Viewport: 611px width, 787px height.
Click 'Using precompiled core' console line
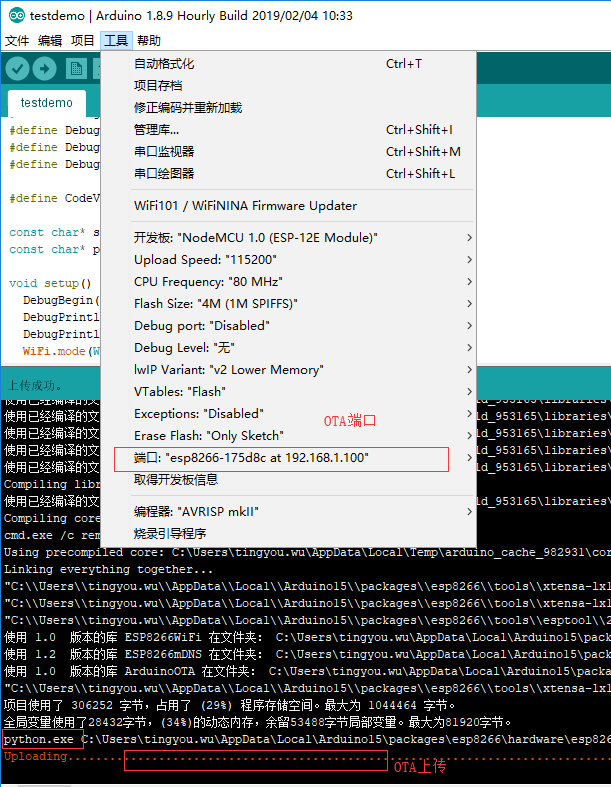(307, 552)
